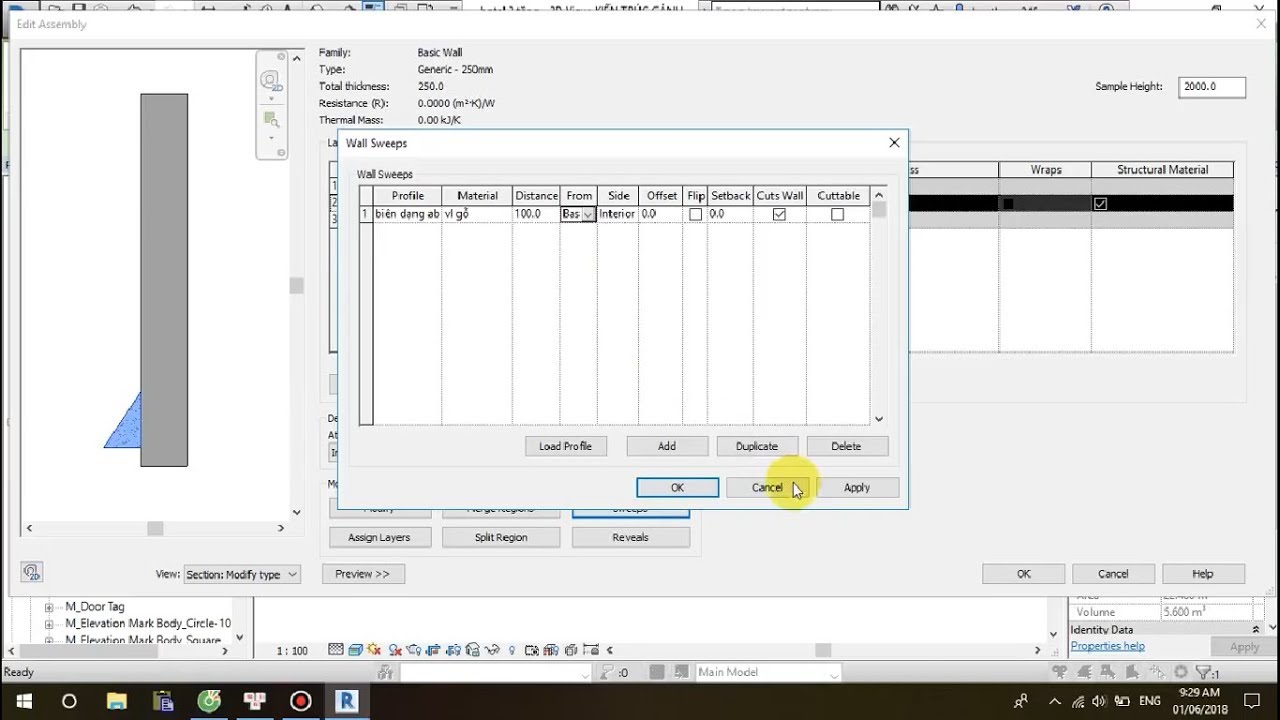Image resolution: width=1280 pixels, height=720 pixels.
Task: Collapse the view control bar arrow
Action: coord(610,650)
